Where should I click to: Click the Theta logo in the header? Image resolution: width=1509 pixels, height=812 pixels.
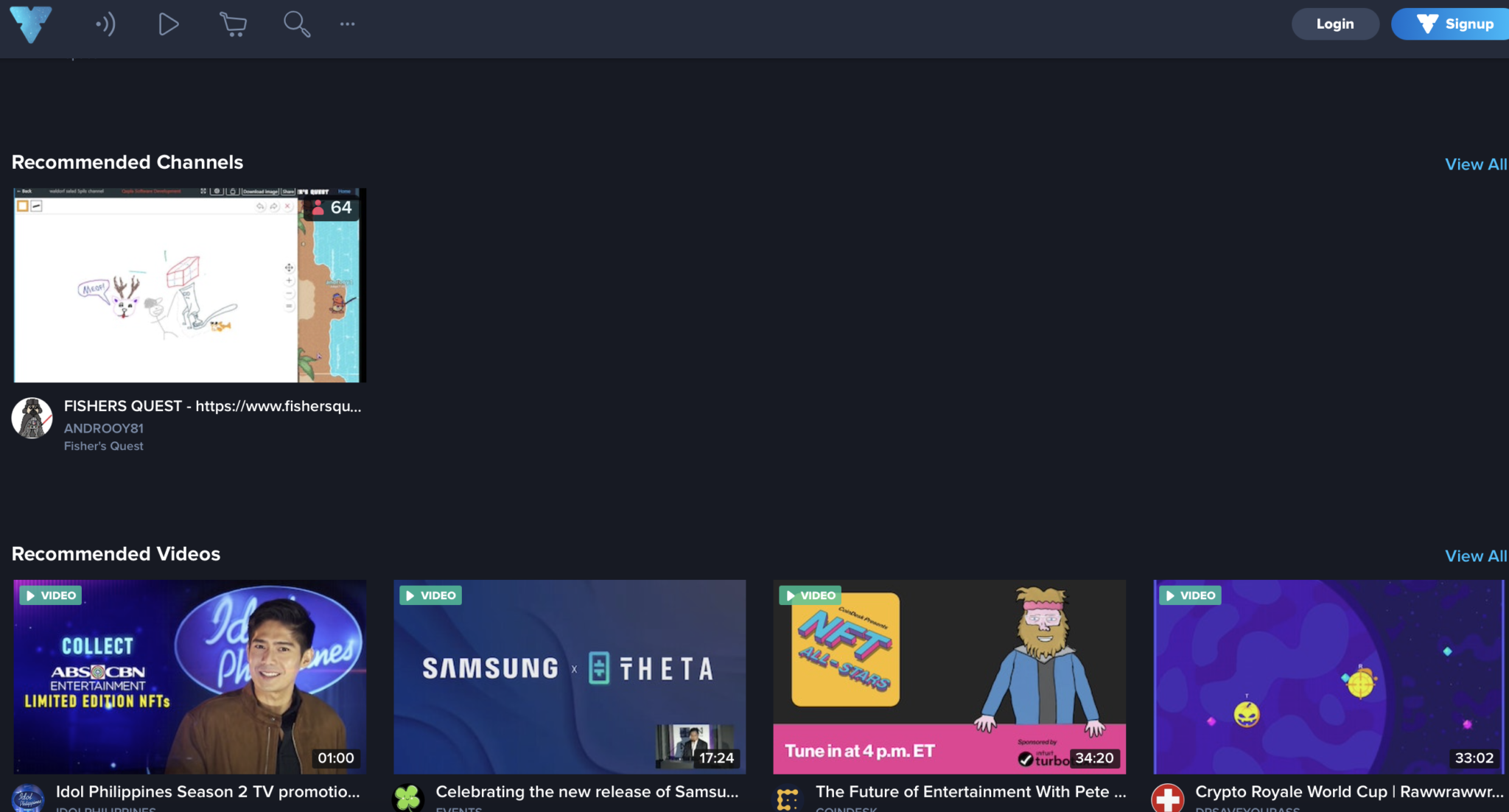pos(31,24)
